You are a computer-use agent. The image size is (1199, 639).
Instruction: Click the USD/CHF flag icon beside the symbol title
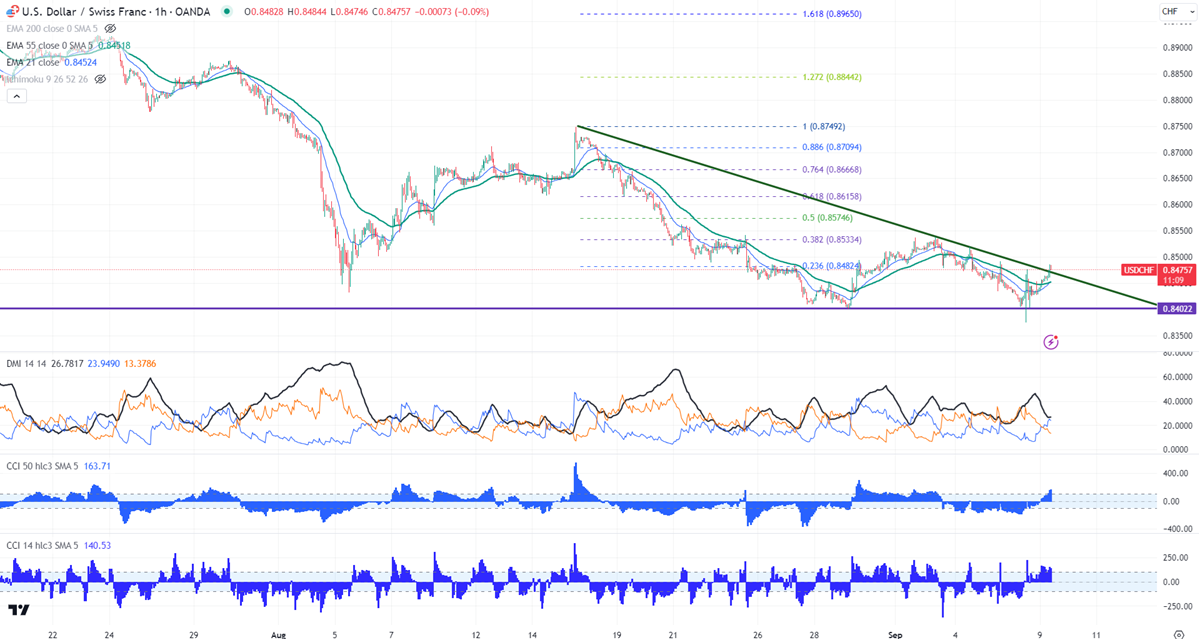click(12, 11)
